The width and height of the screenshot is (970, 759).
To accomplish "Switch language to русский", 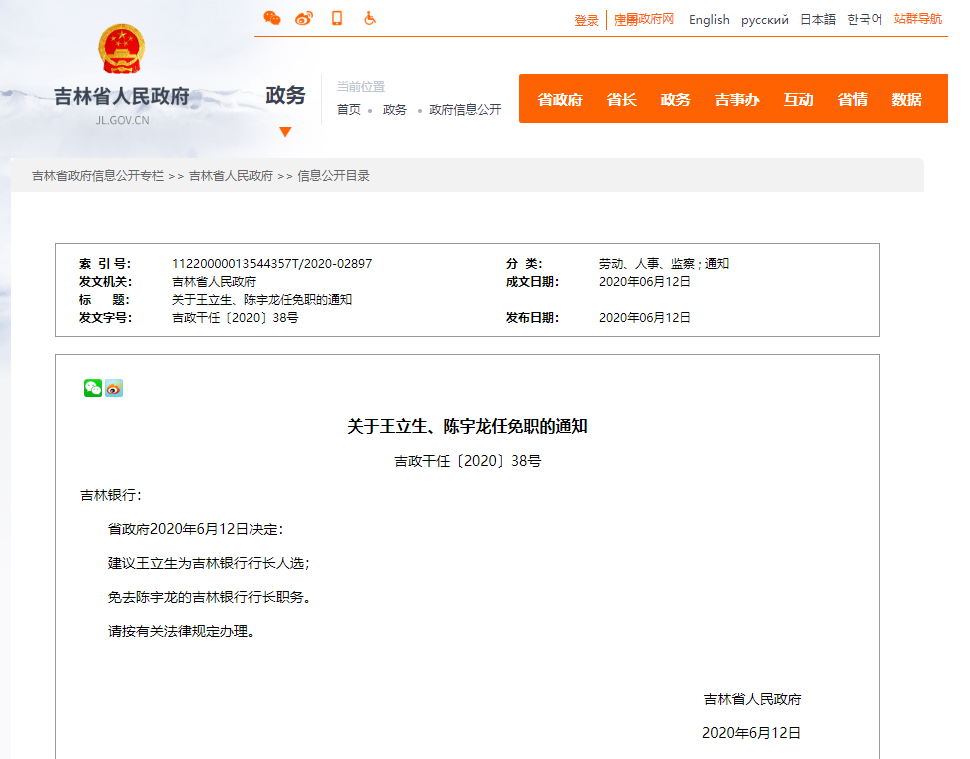I will (x=764, y=20).
